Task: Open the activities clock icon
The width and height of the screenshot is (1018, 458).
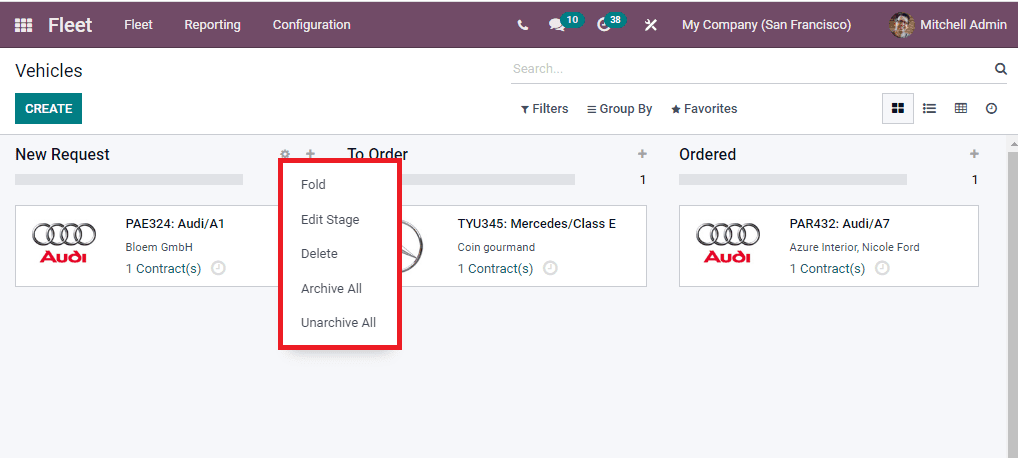Action: click(603, 25)
